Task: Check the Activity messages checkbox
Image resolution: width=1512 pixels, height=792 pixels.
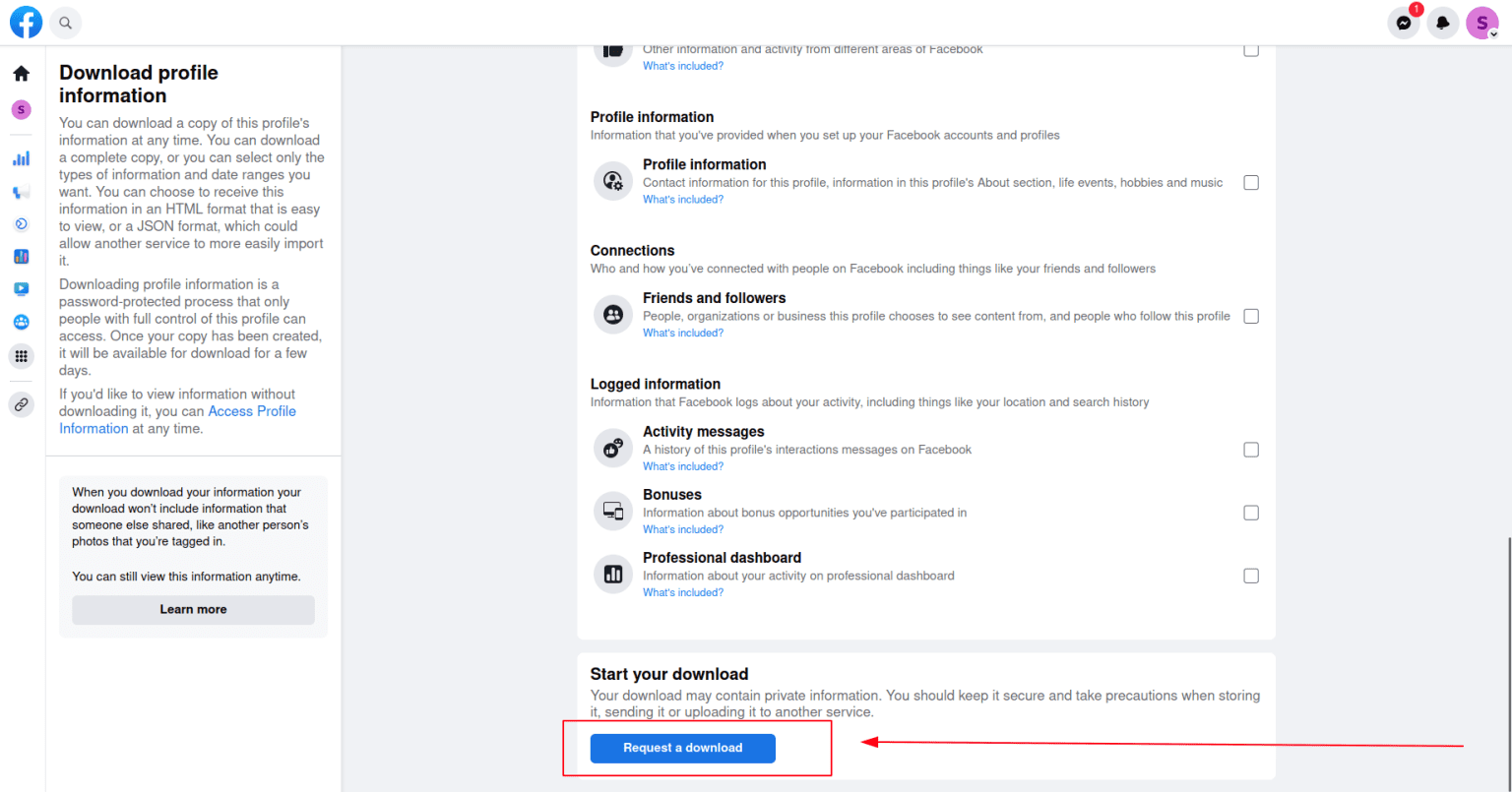Action: coord(1251,449)
